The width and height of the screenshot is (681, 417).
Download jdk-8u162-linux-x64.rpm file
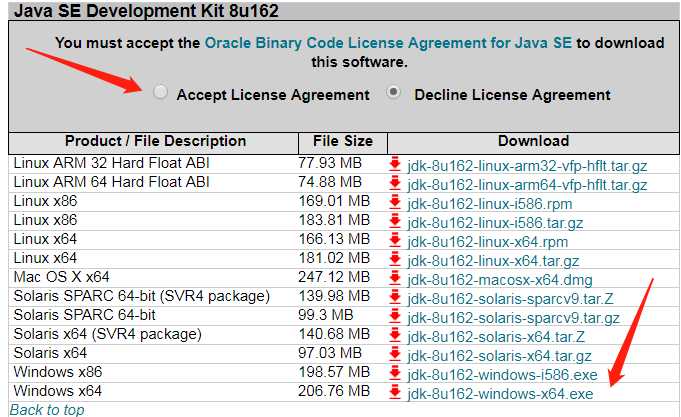(487, 242)
